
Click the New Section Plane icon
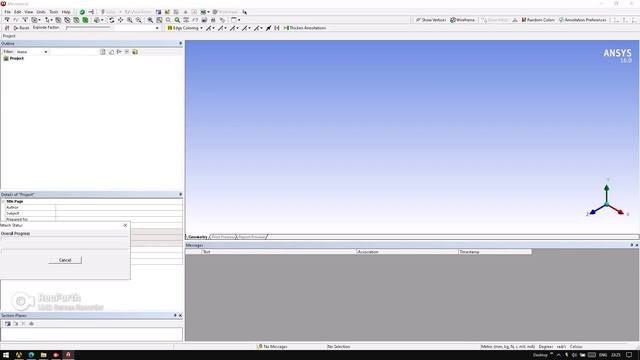click(8, 324)
